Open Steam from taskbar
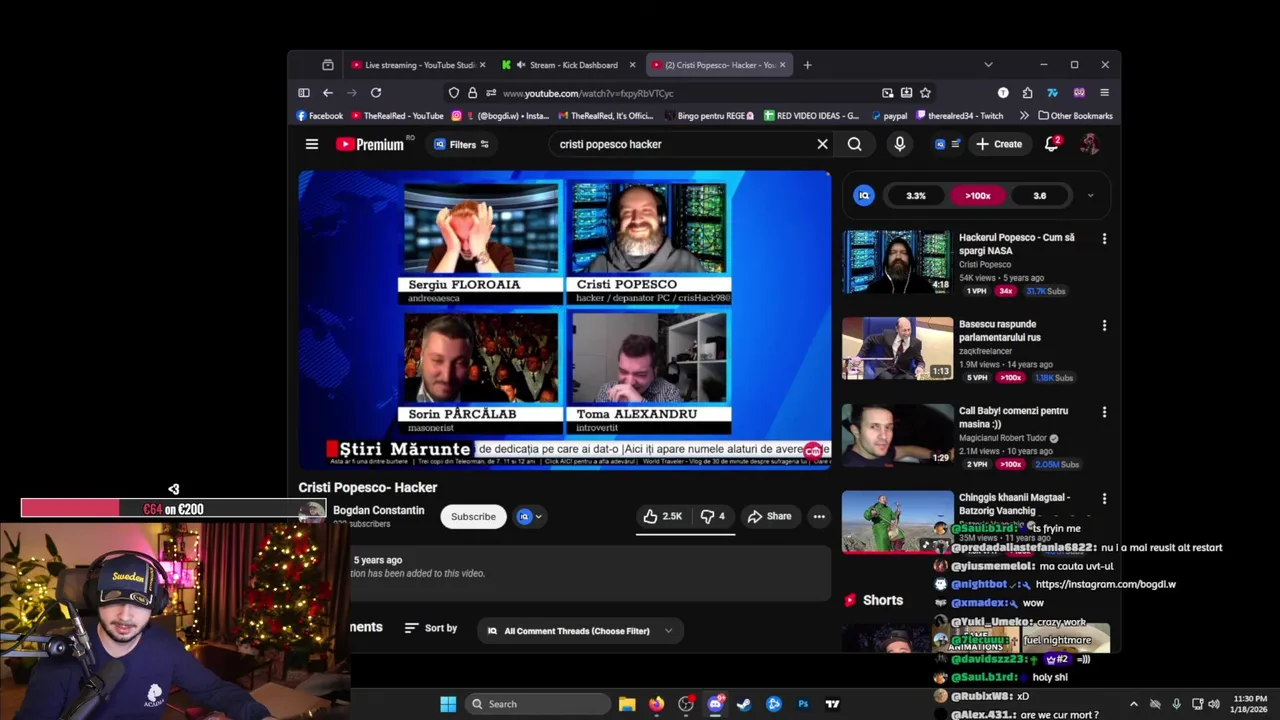Image resolution: width=1280 pixels, height=720 pixels. click(744, 704)
